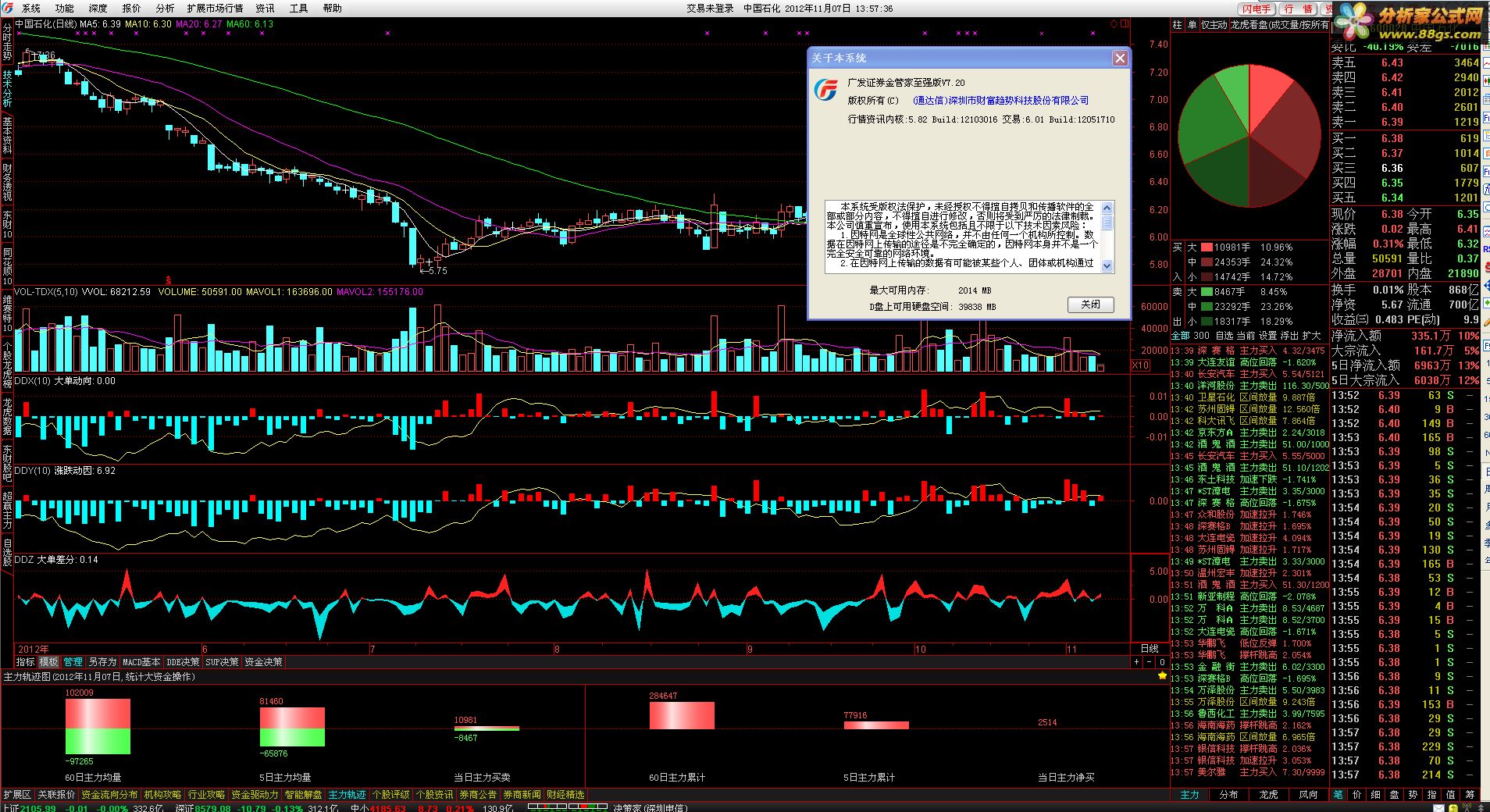Click the 0 reset chart button

click(x=1161, y=662)
